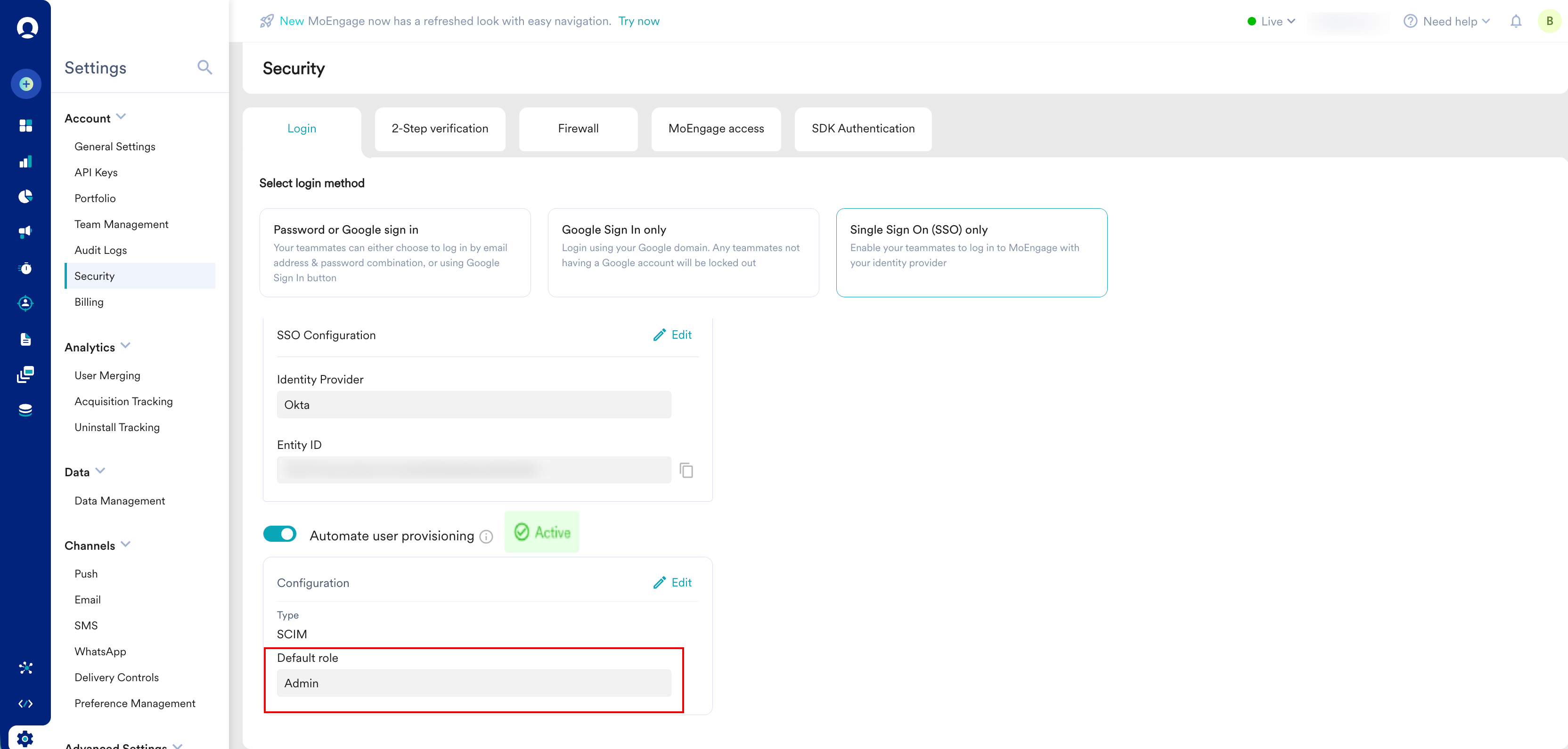
Task: Click the notification bell icon
Action: [x=1516, y=21]
